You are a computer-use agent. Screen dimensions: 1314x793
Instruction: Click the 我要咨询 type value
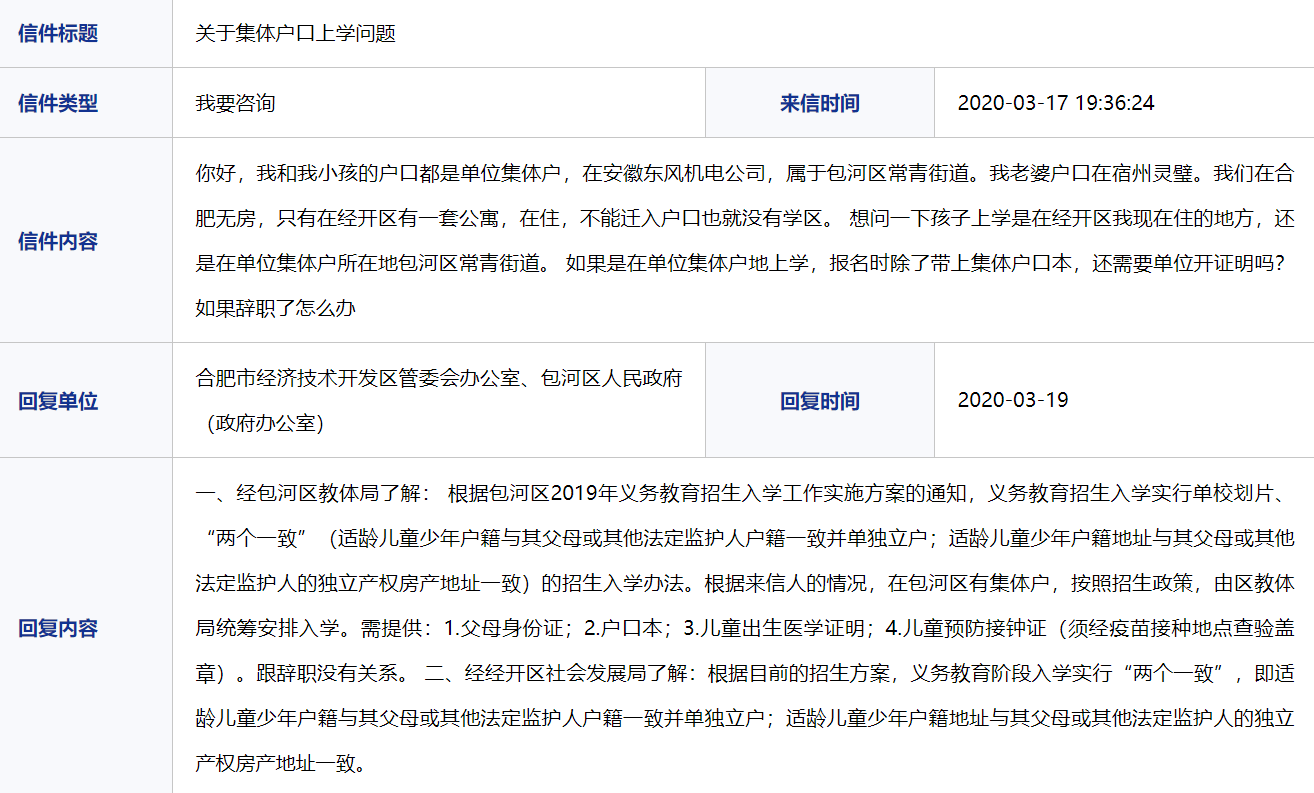235,103
